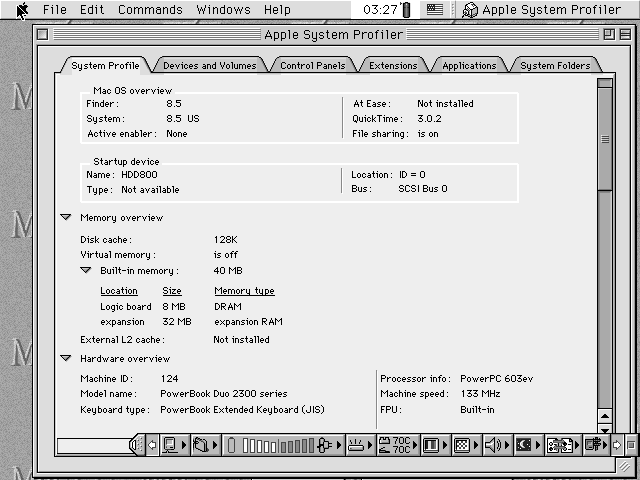Open the hard disk spin down module
The width and height of the screenshot is (640, 480).
click(360, 445)
